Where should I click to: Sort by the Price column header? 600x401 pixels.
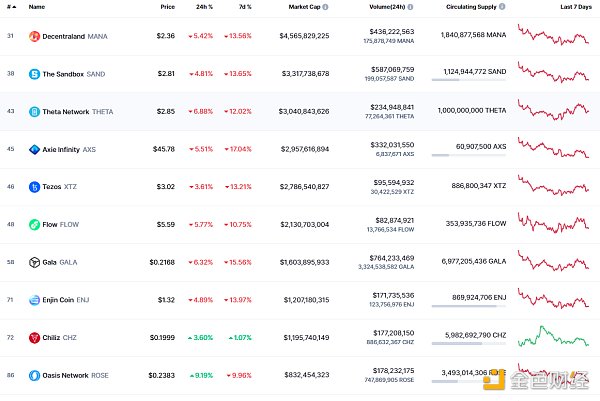[168, 7]
